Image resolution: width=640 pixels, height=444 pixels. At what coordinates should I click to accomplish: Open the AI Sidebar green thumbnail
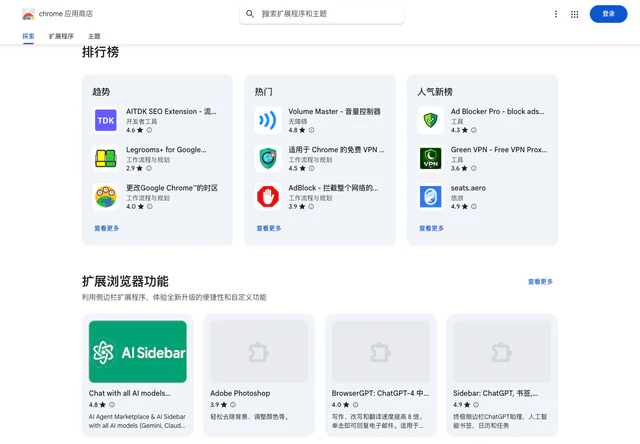pos(138,352)
